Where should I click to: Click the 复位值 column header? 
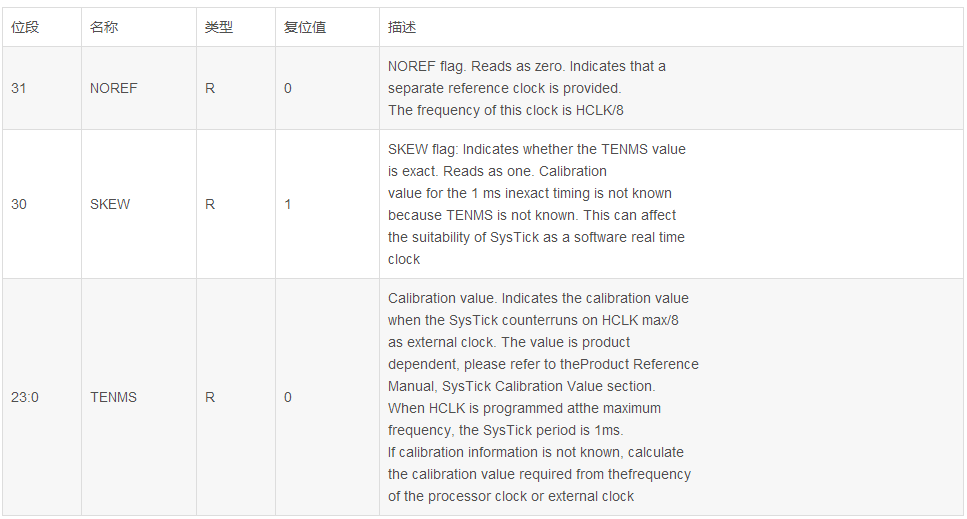pos(305,28)
